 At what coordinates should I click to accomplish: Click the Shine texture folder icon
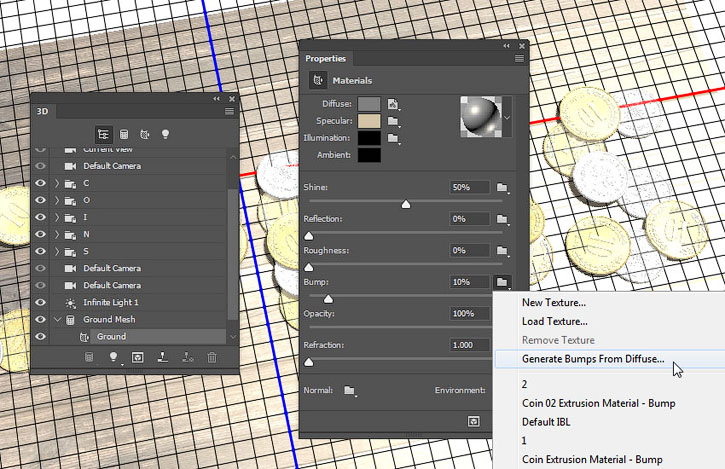pos(502,188)
